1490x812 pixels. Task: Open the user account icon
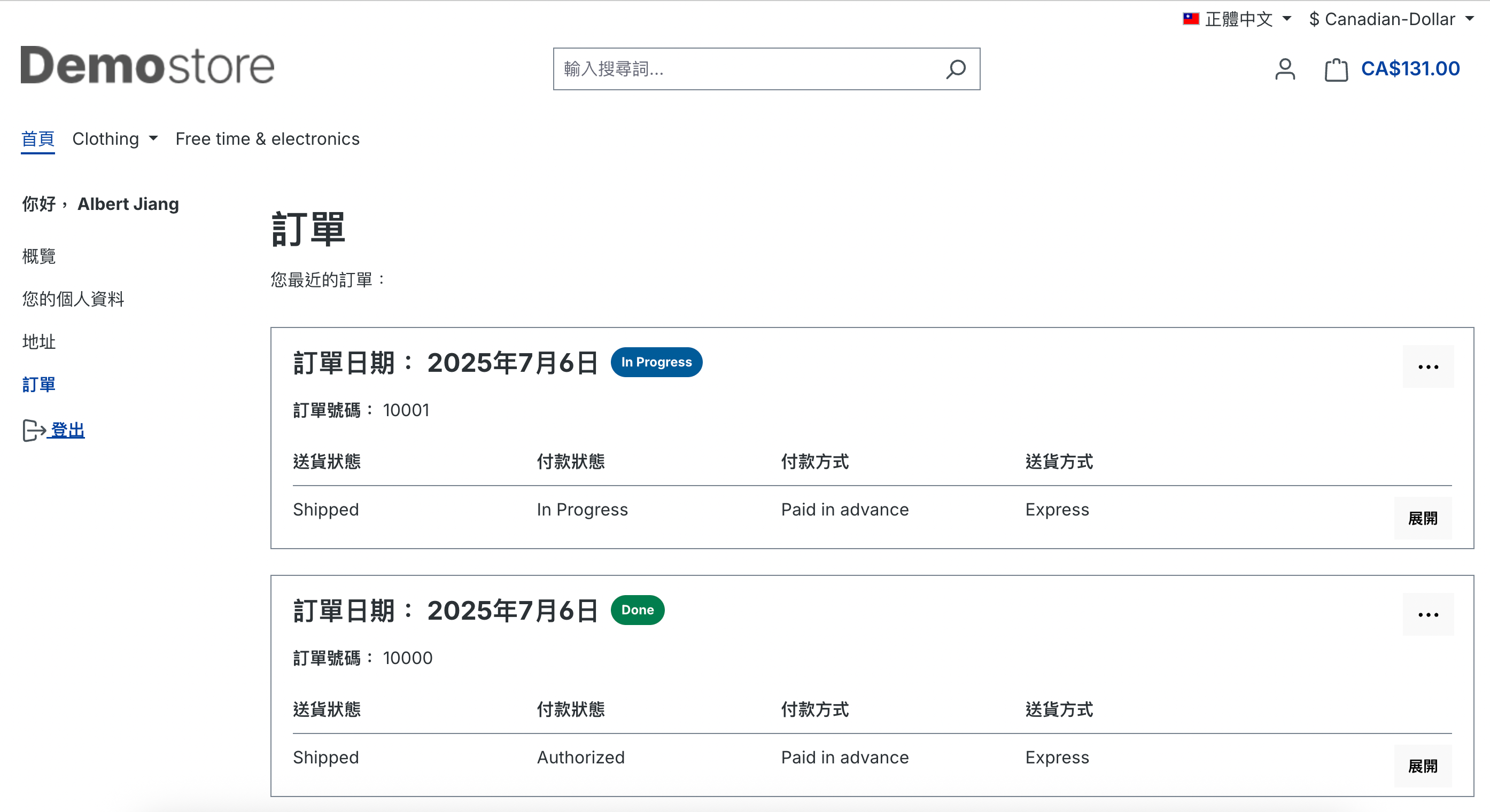(x=1285, y=69)
